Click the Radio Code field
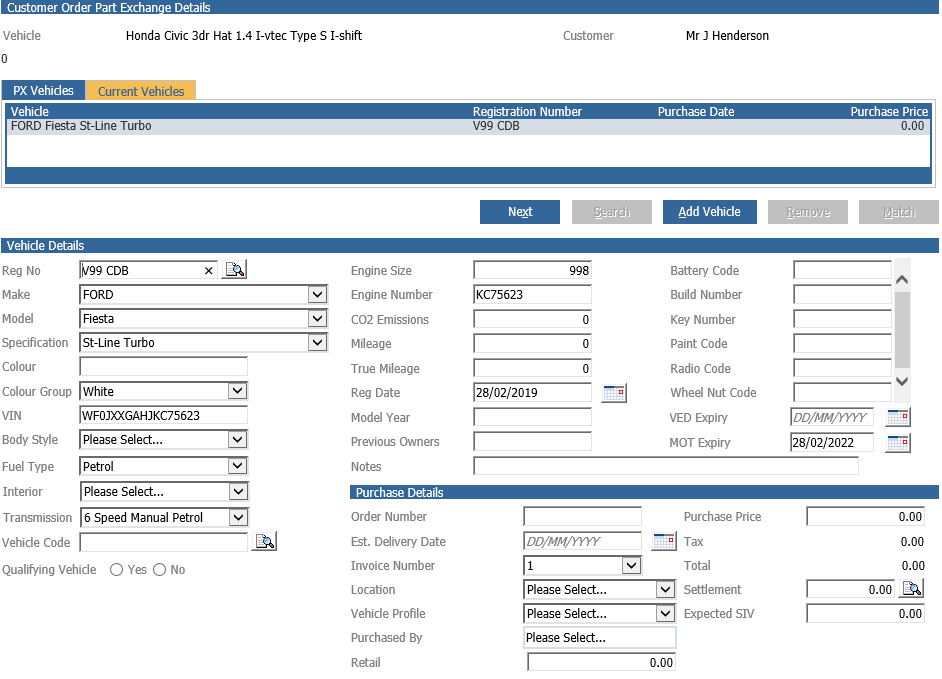Screen dimensions: 942x679 [842, 368]
